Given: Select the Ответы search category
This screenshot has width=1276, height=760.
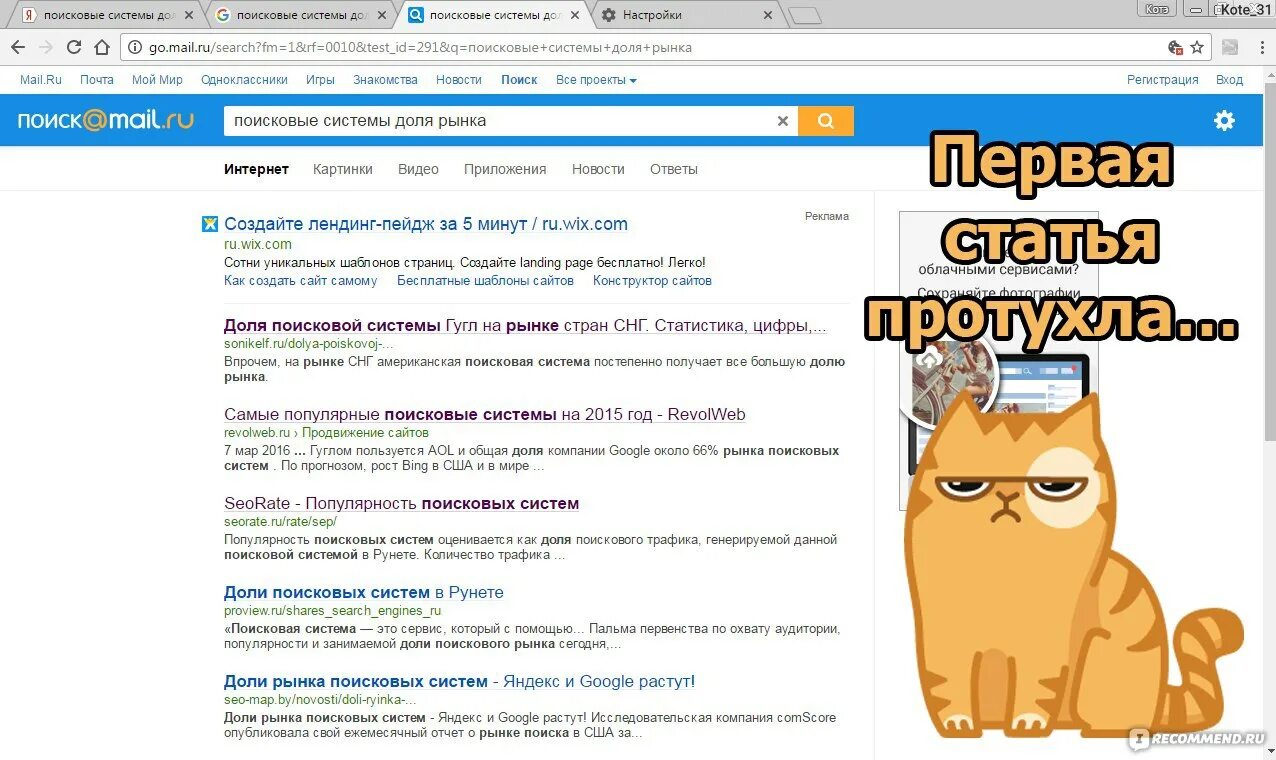Looking at the screenshot, I should [674, 169].
